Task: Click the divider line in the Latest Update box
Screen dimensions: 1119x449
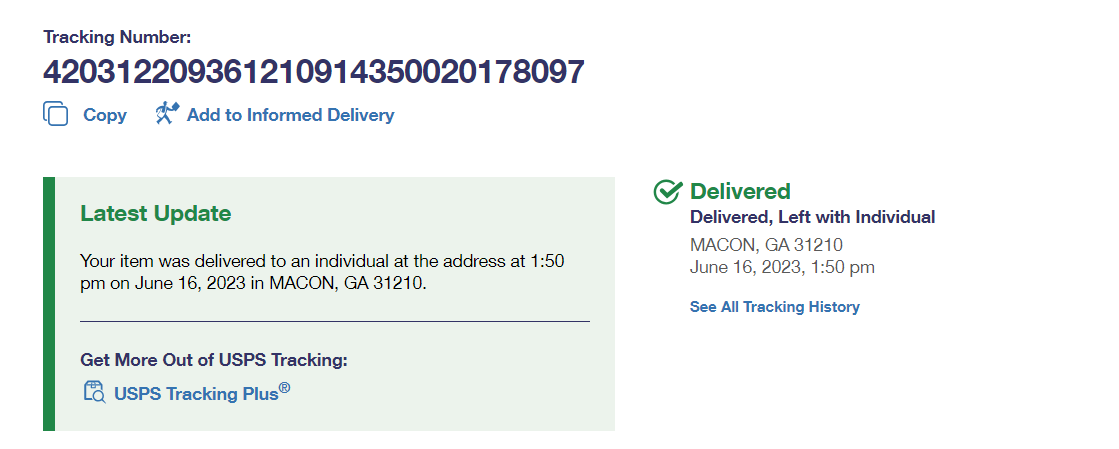Action: coord(334,321)
